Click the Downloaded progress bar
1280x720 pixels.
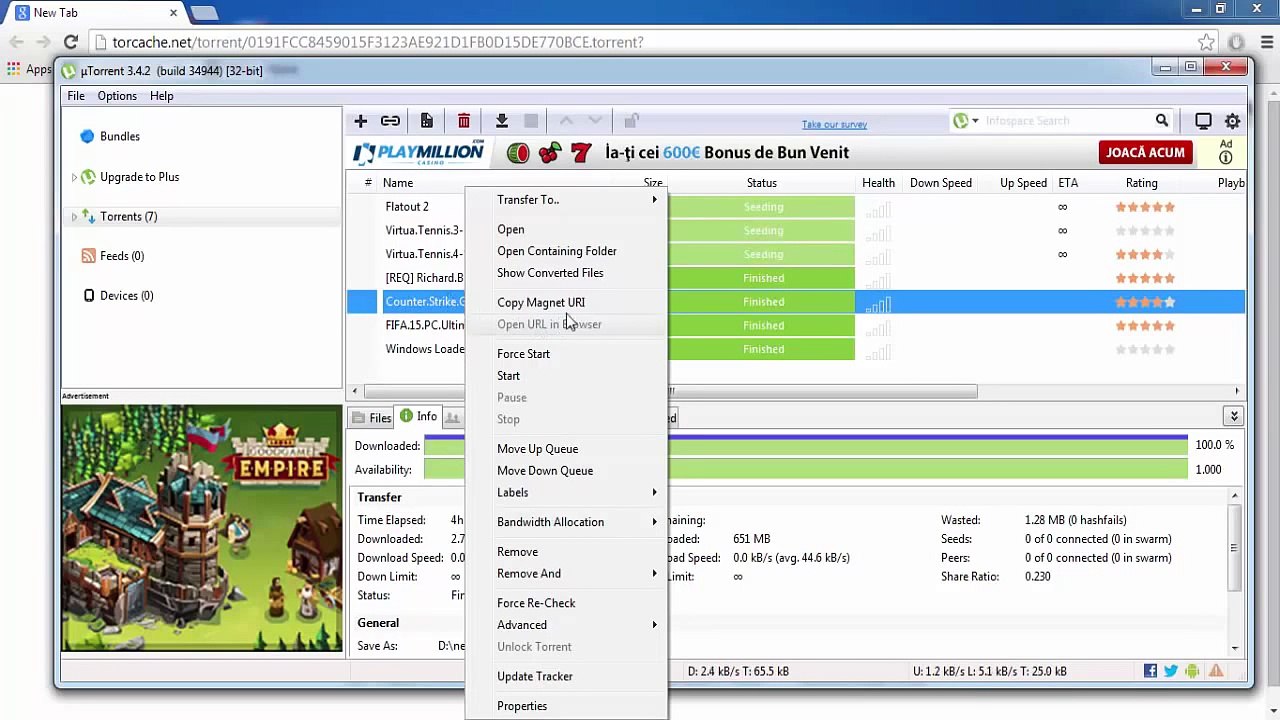tap(806, 445)
